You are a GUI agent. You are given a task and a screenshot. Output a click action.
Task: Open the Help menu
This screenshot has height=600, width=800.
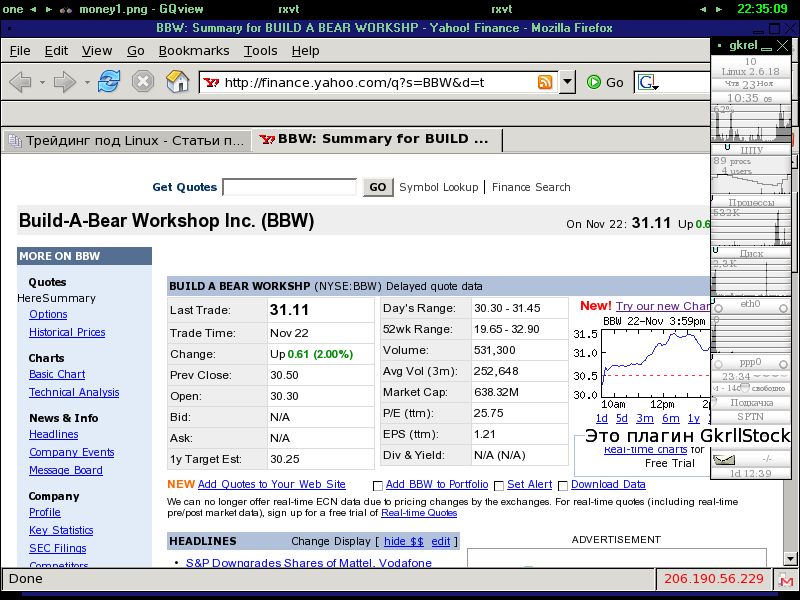pos(306,51)
